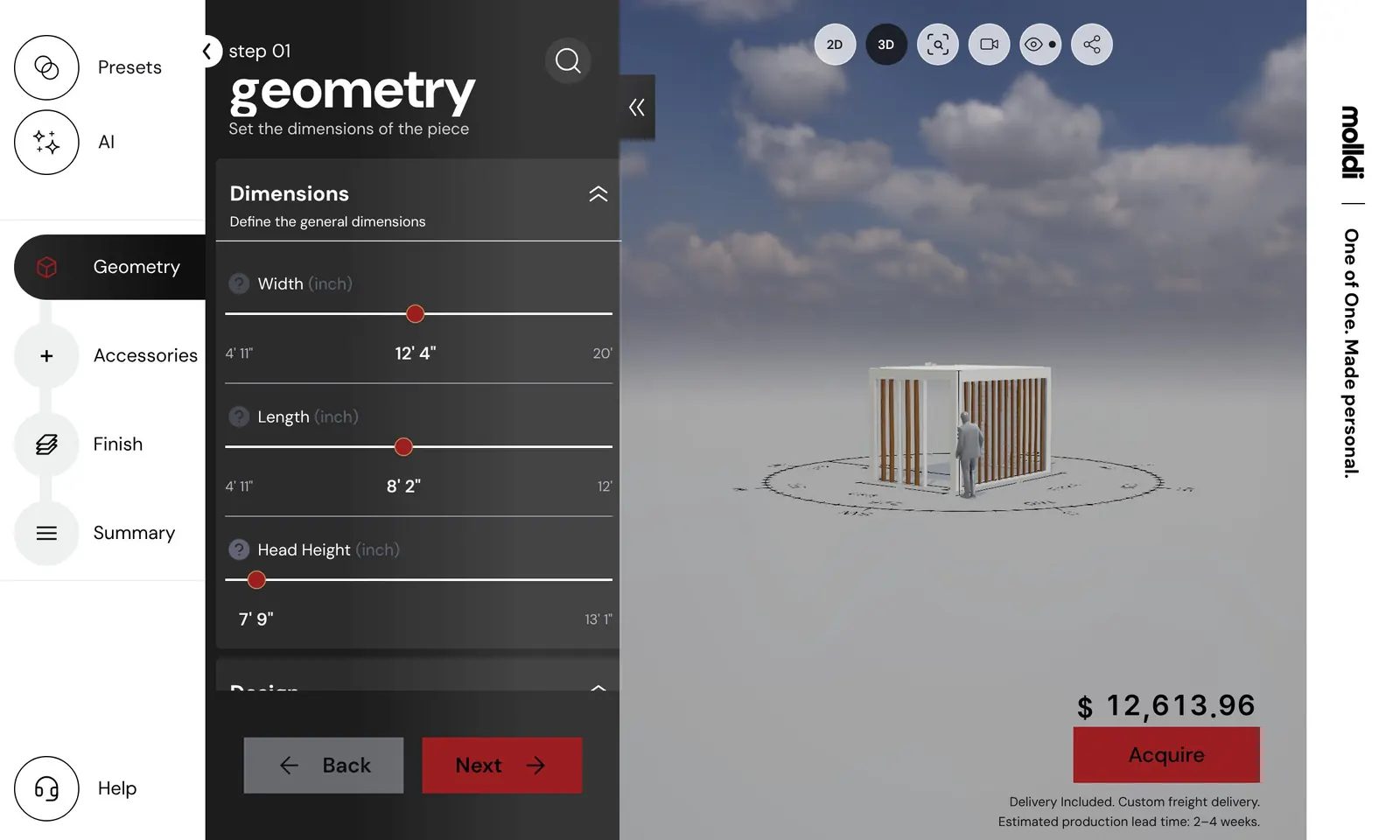
Task: Click the Head Height slider handle
Action: 256,580
